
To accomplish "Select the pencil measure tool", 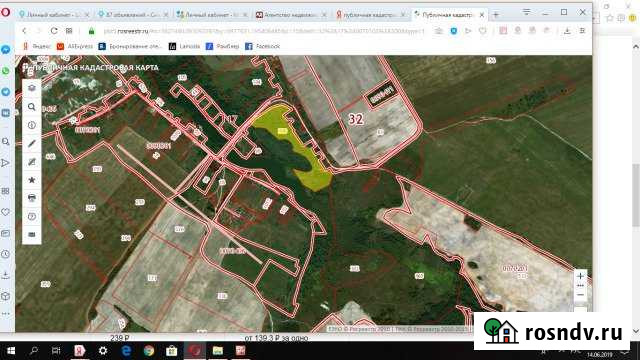I will click(31, 143).
